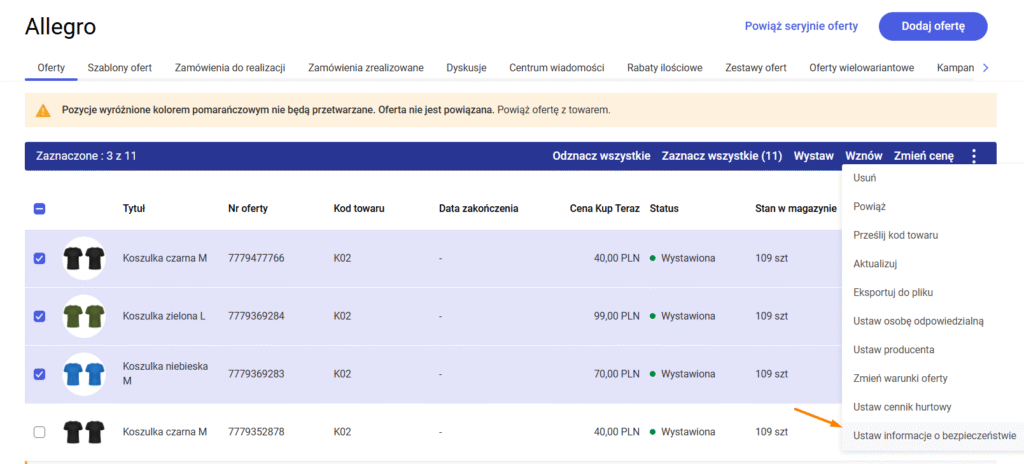Click the Status column header

[664, 209]
